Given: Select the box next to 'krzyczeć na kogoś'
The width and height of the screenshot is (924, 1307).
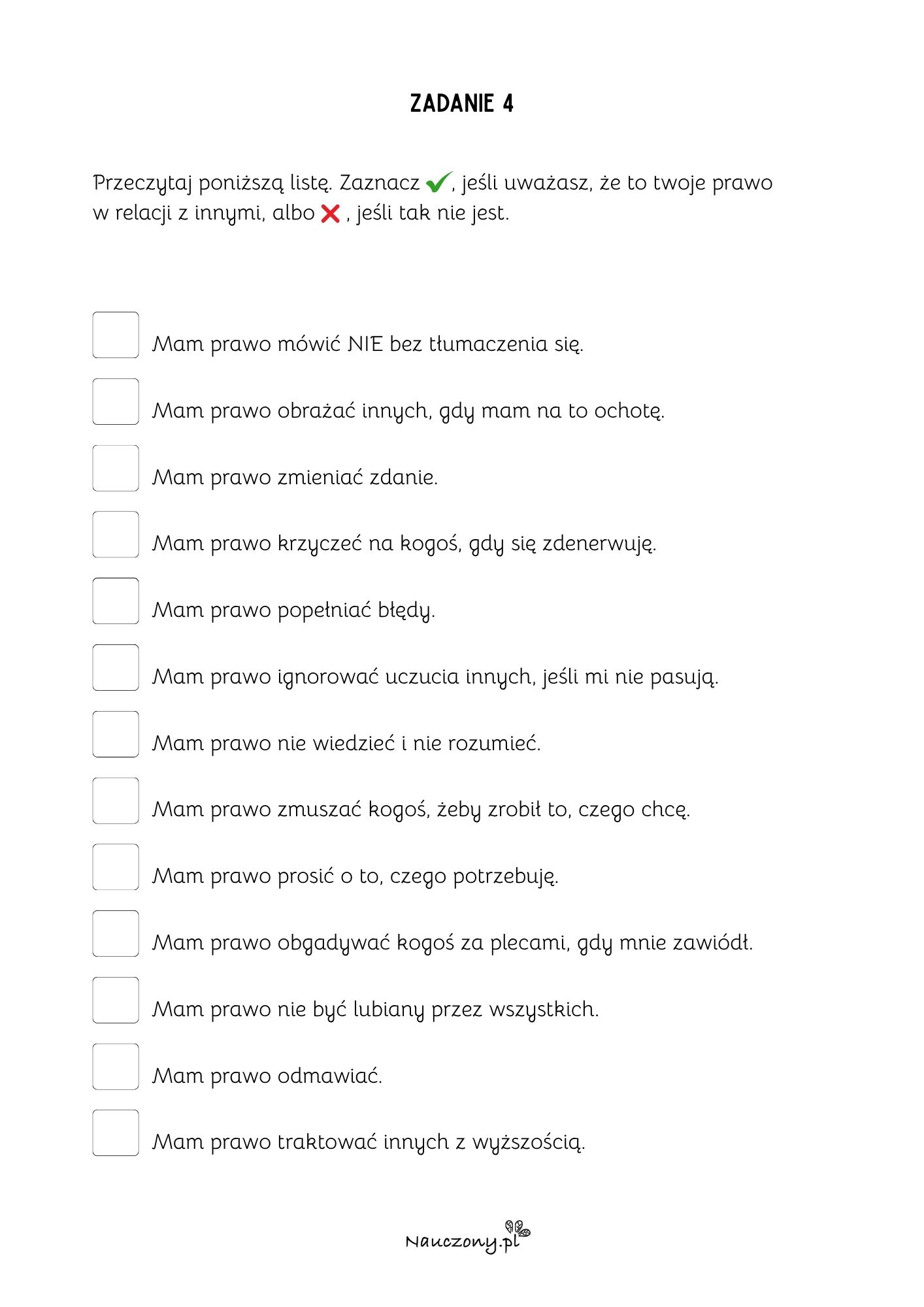Looking at the screenshot, I should (x=116, y=535).
